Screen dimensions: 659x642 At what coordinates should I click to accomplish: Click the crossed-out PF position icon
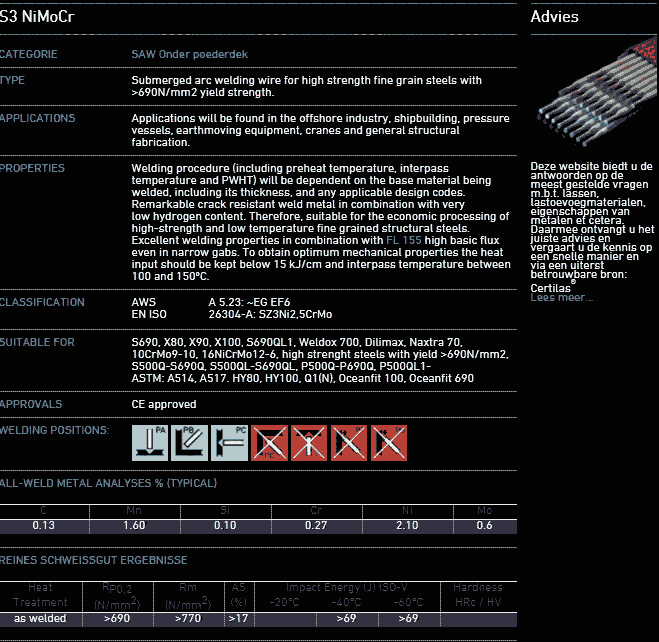(350, 442)
